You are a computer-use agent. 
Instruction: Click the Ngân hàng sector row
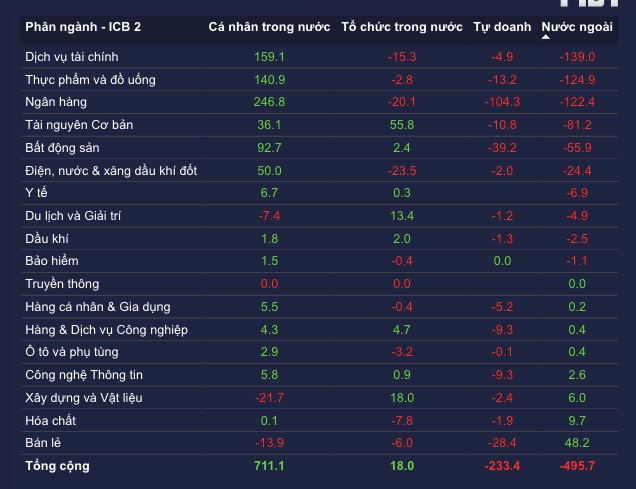click(x=56, y=102)
